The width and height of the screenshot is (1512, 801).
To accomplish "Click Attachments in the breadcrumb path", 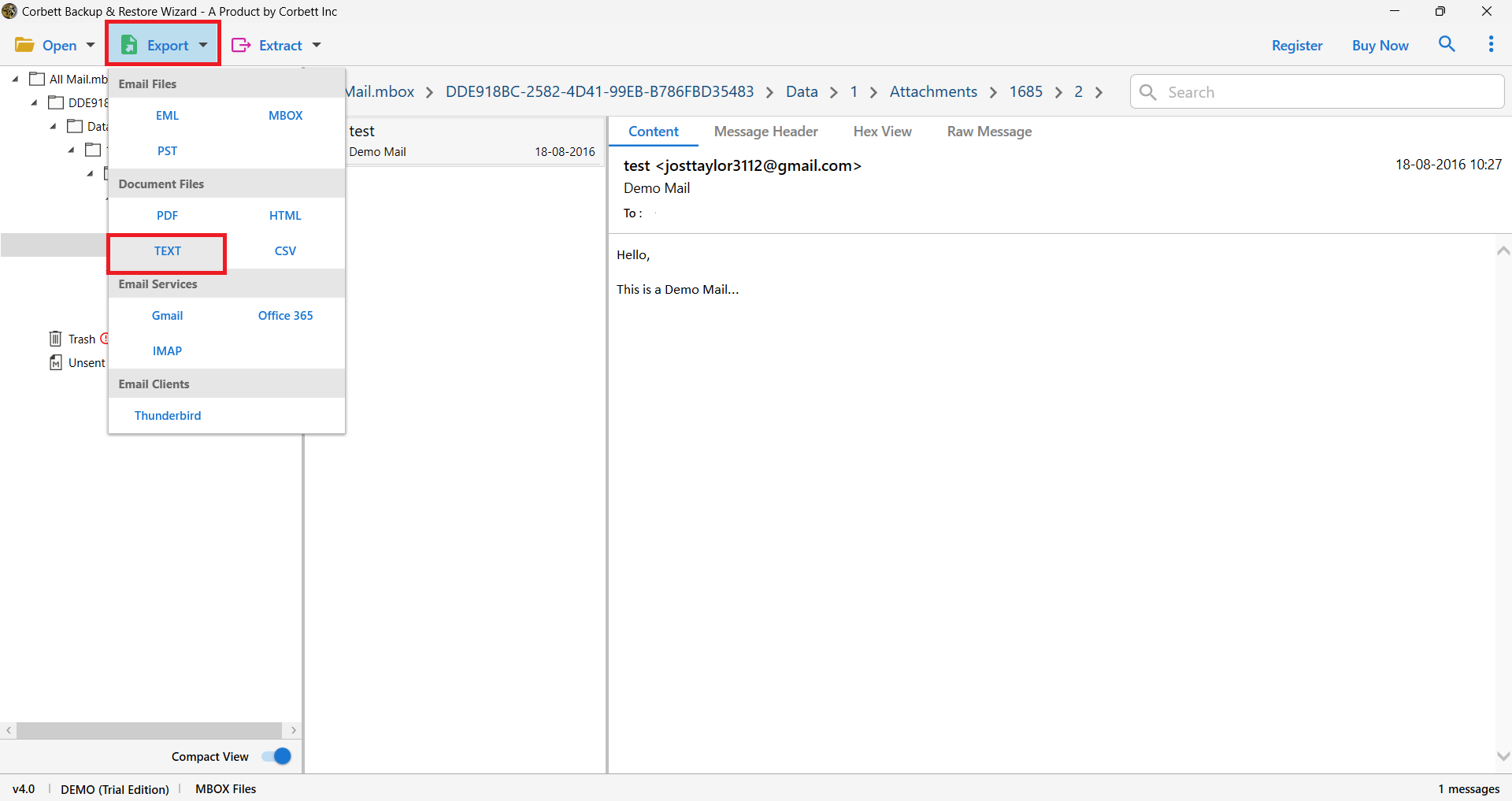I will pos(933,91).
